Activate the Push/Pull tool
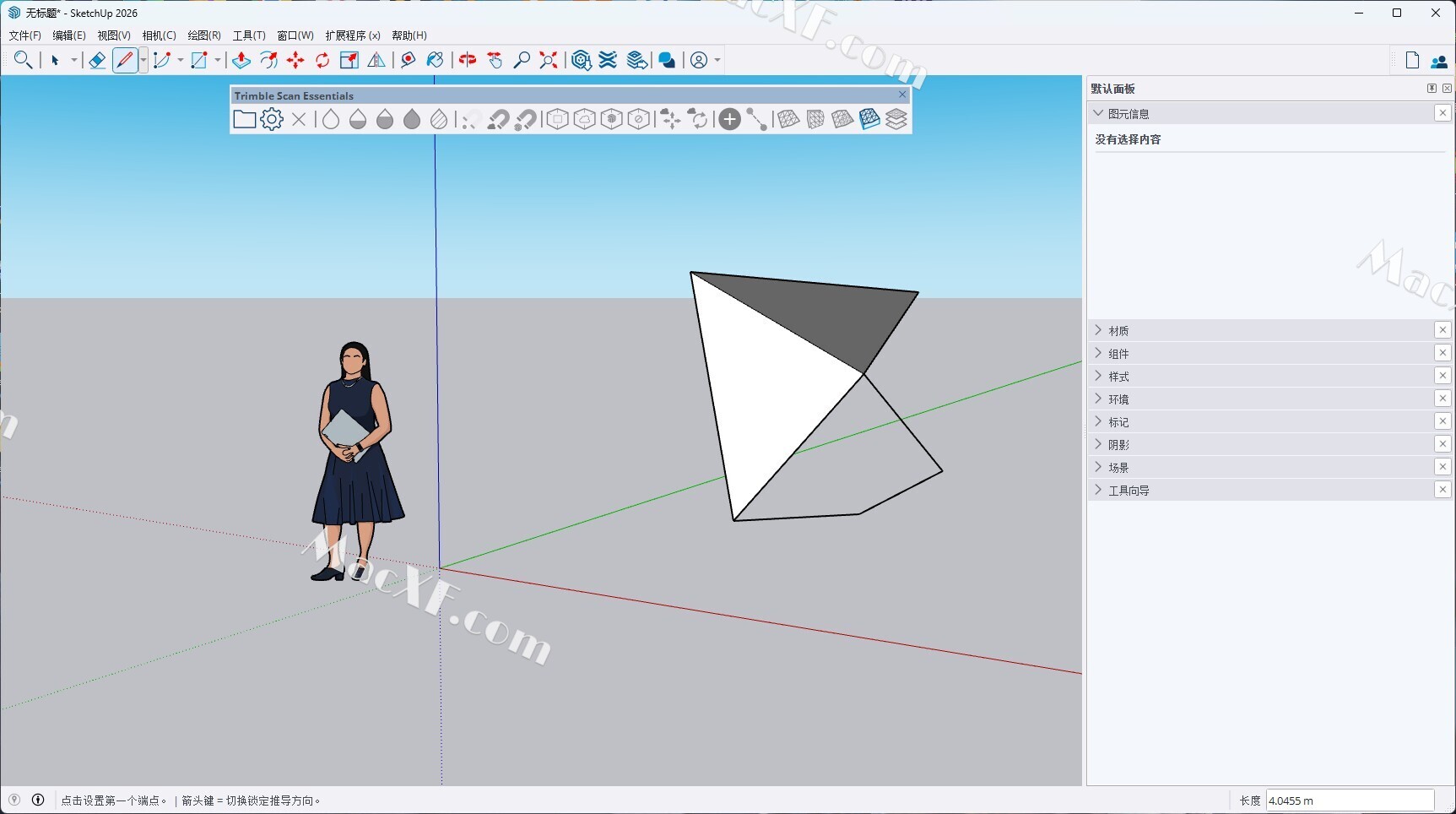The height and width of the screenshot is (814, 1456). (241, 60)
